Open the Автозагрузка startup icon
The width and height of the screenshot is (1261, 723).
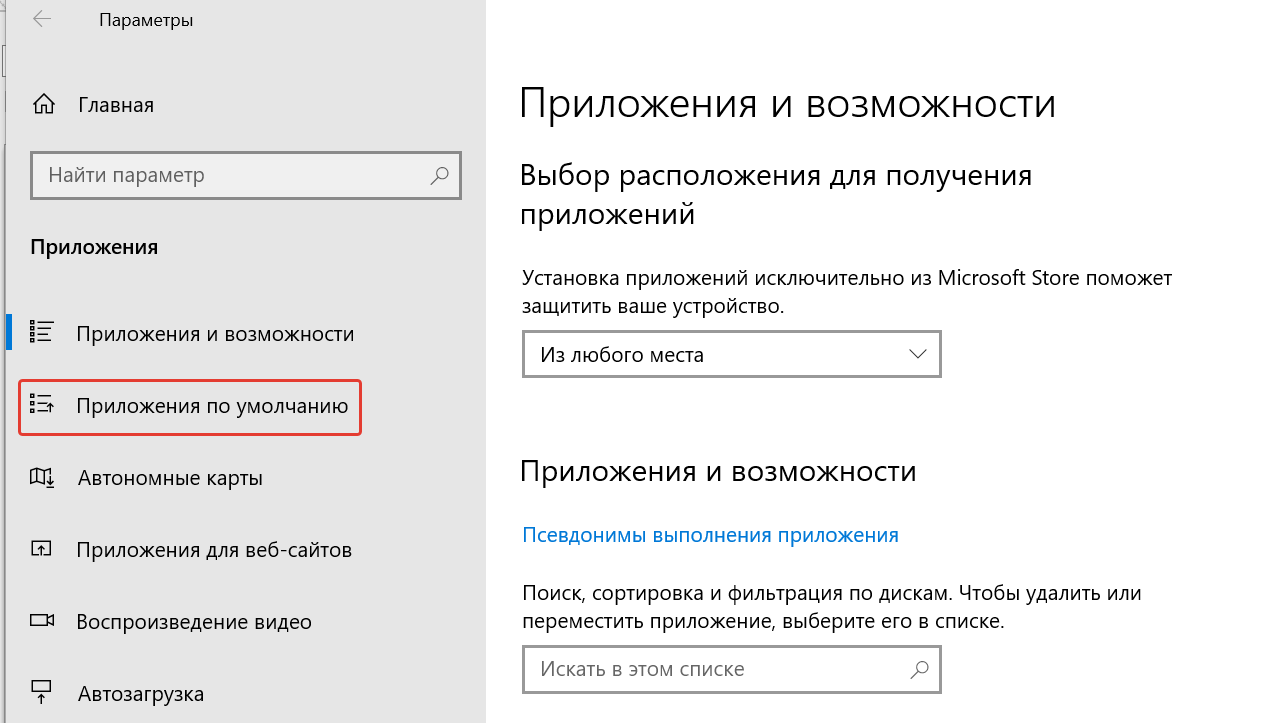click(42, 692)
